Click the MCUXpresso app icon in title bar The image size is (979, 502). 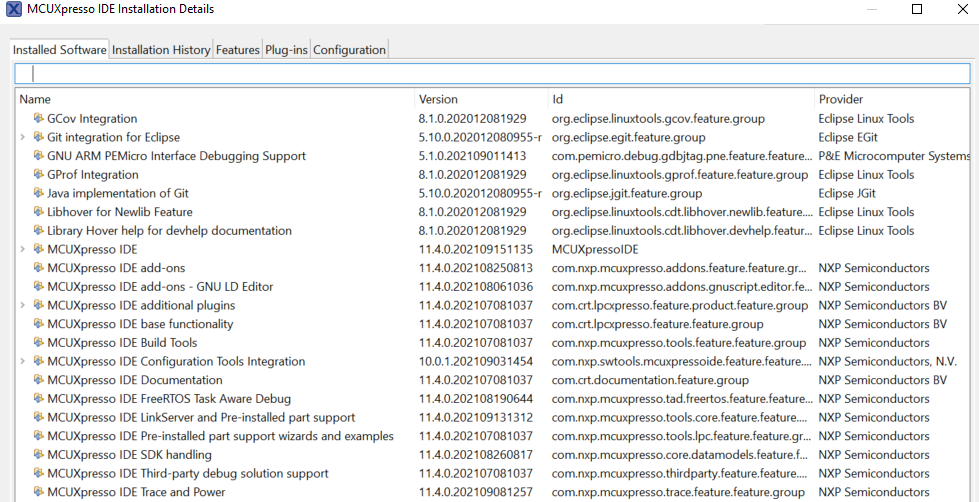(x=14, y=9)
